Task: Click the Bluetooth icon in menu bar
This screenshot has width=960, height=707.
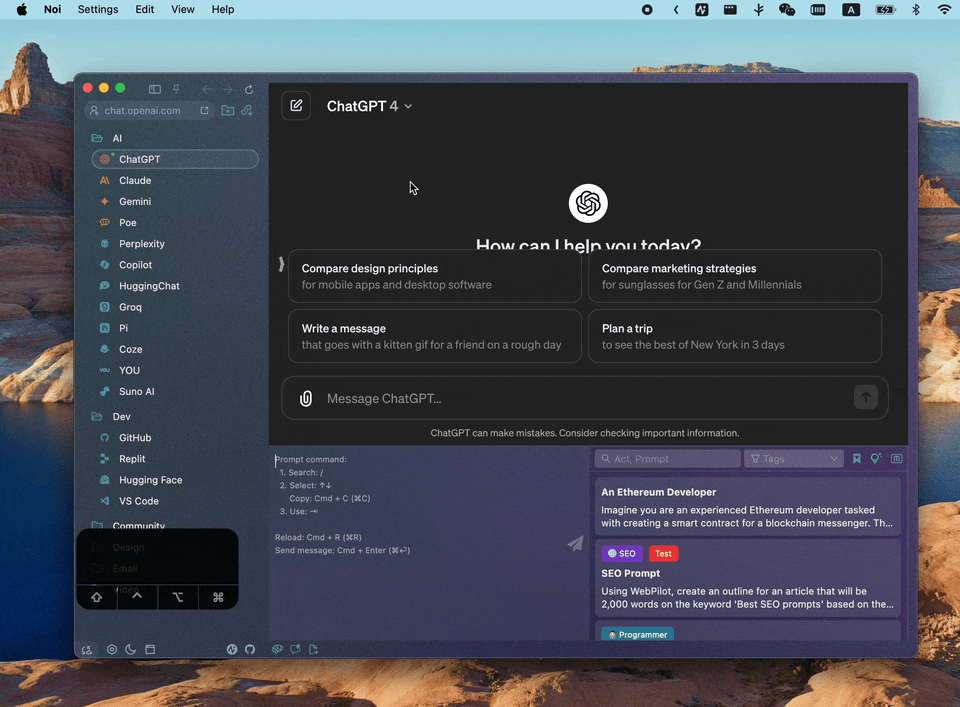Action: coord(916,9)
